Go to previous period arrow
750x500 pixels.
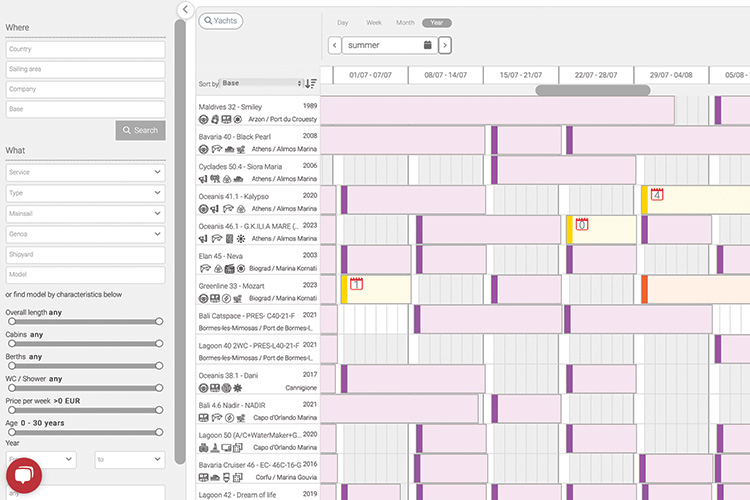click(x=334, y=45)
